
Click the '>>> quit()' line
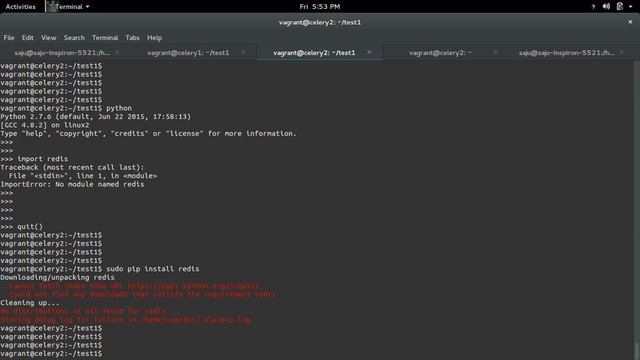click(x=21, y=227)
